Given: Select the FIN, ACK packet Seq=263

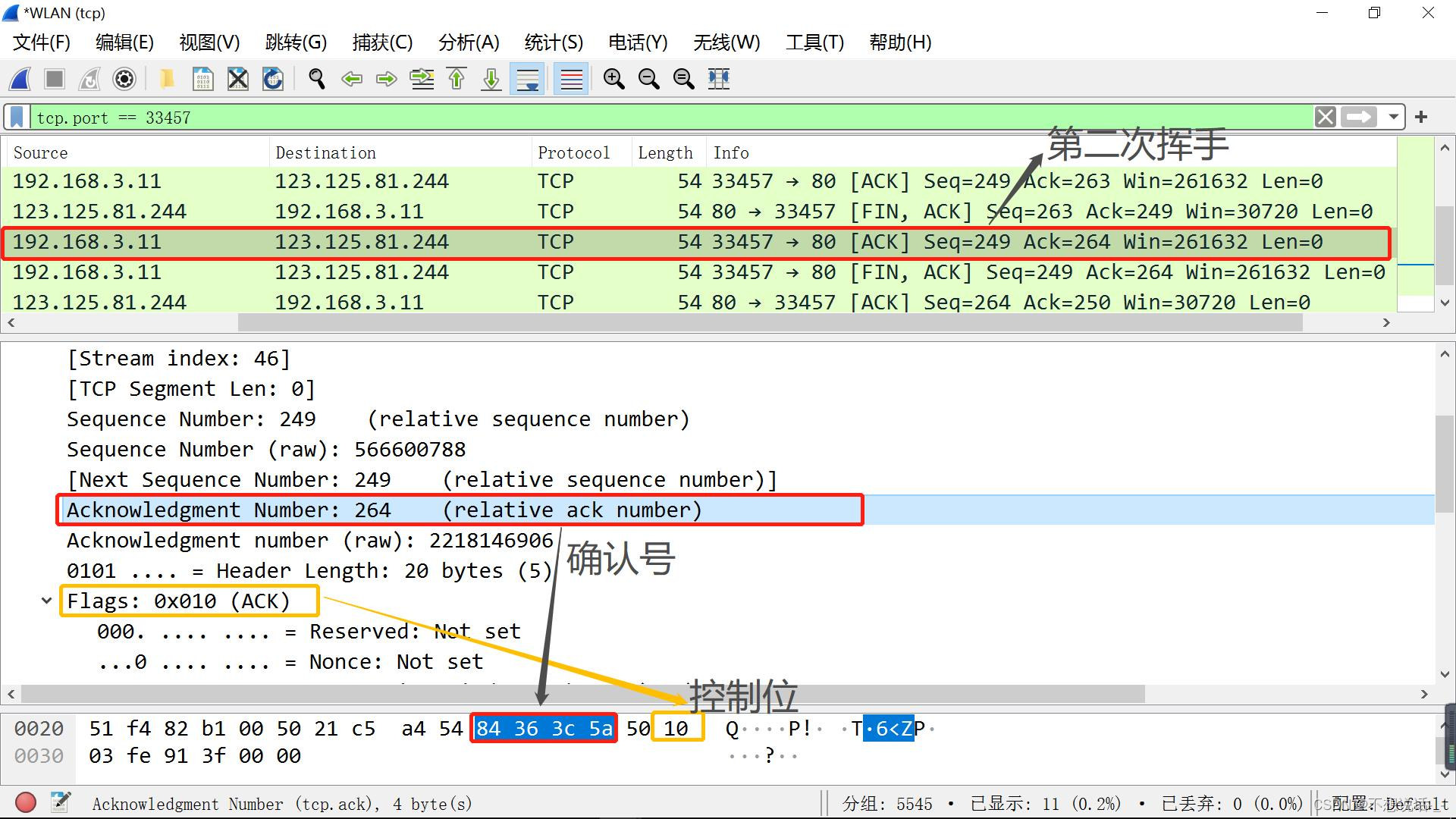Looking at the screenshot, I should pos(698,212).
